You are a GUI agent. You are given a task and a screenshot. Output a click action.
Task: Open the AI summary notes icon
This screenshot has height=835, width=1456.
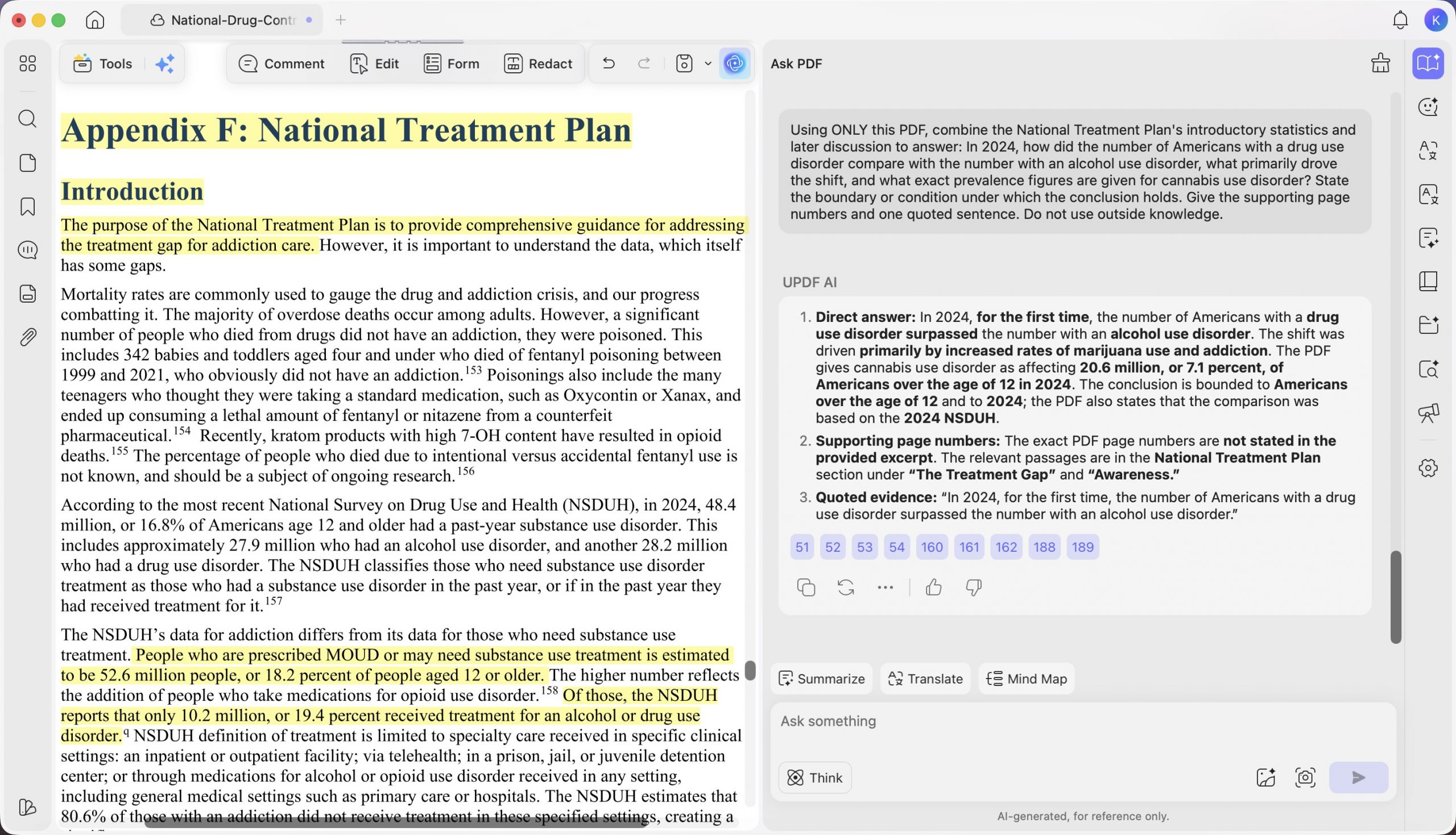click(1428, 237)
